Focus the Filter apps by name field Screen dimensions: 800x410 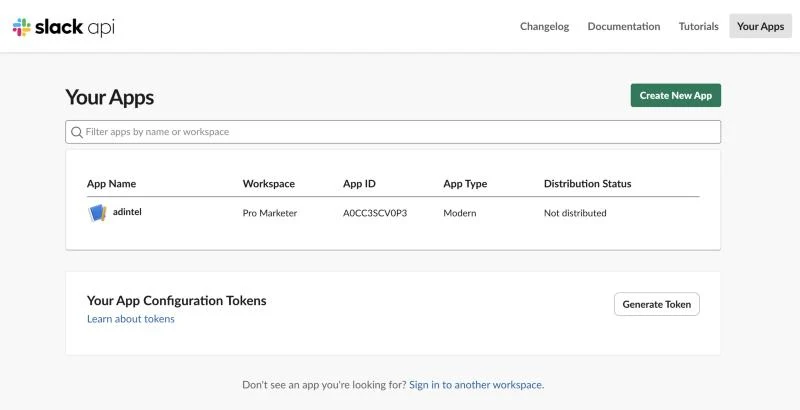pyautogui.click(x=393, y=132)
